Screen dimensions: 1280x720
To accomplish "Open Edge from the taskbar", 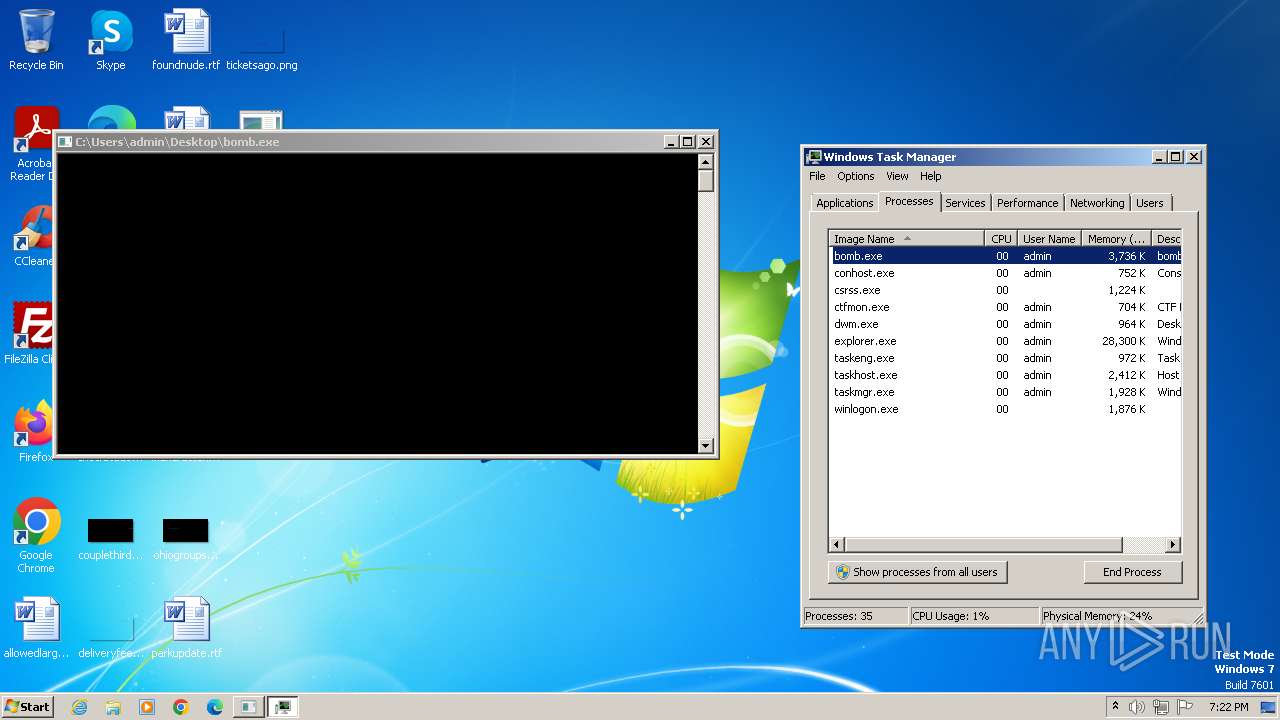I will tap(215, 707).
